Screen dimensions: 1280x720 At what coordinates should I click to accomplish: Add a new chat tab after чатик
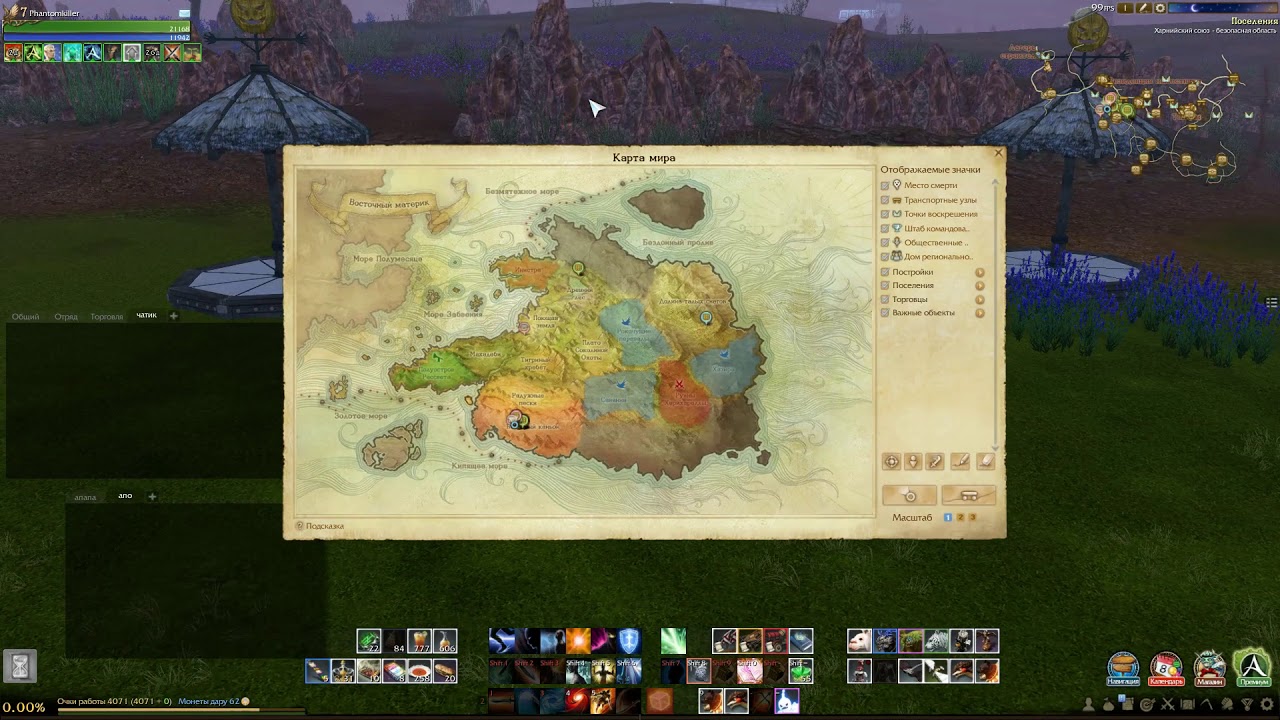click(x=173, y=316)
